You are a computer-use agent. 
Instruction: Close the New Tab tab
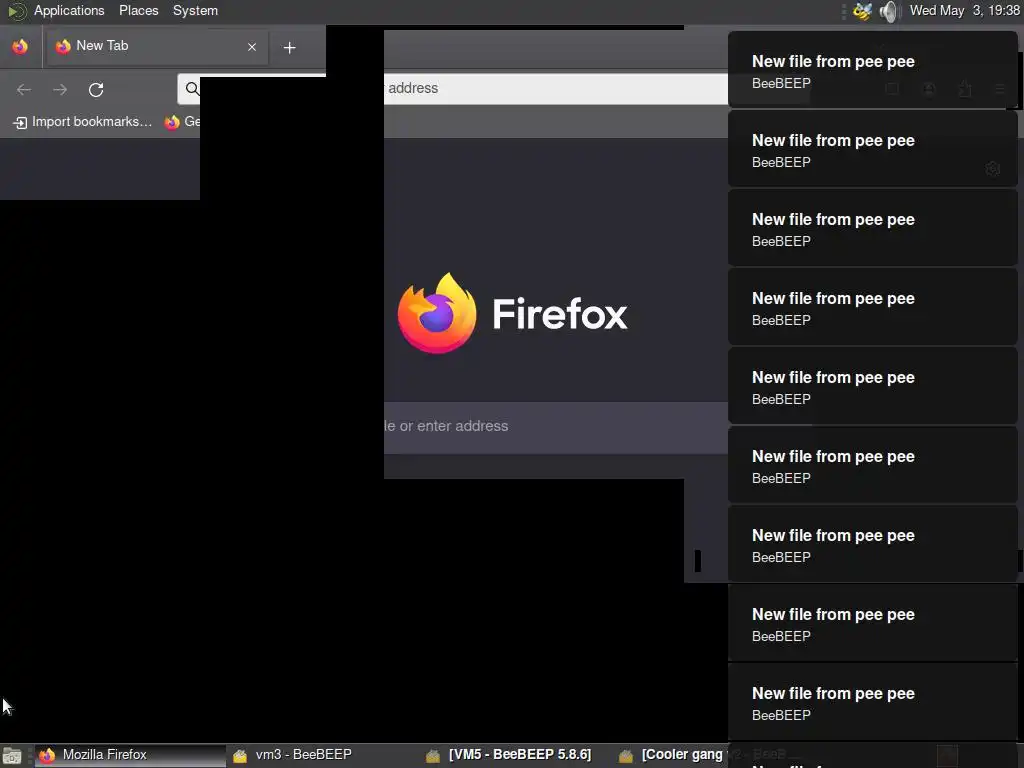click(x=252, y=47)
